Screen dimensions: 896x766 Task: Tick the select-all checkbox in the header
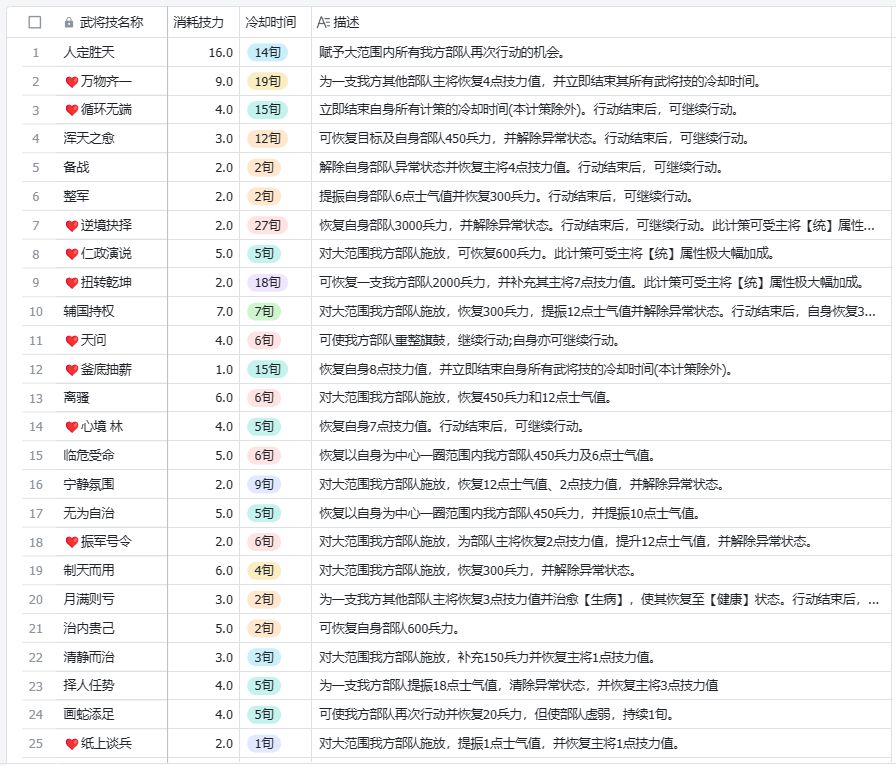pos(35,22)
